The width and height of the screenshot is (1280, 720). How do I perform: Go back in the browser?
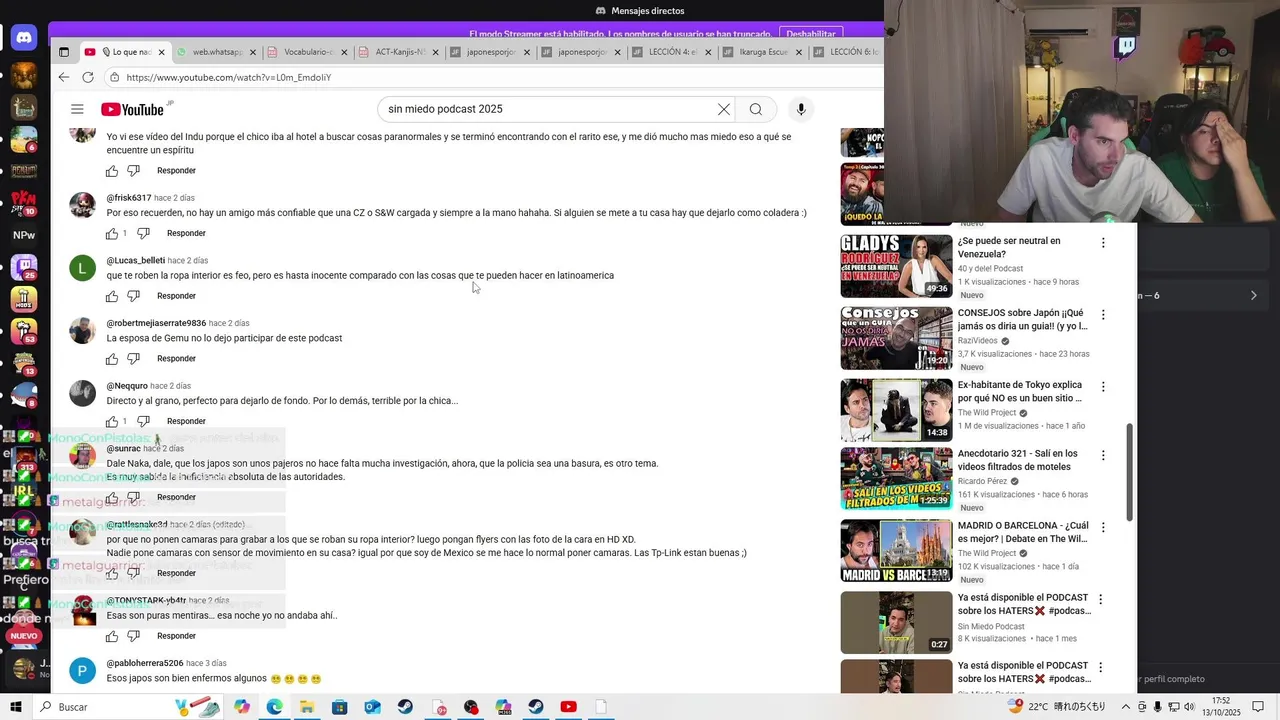click(x=64, y=77)
